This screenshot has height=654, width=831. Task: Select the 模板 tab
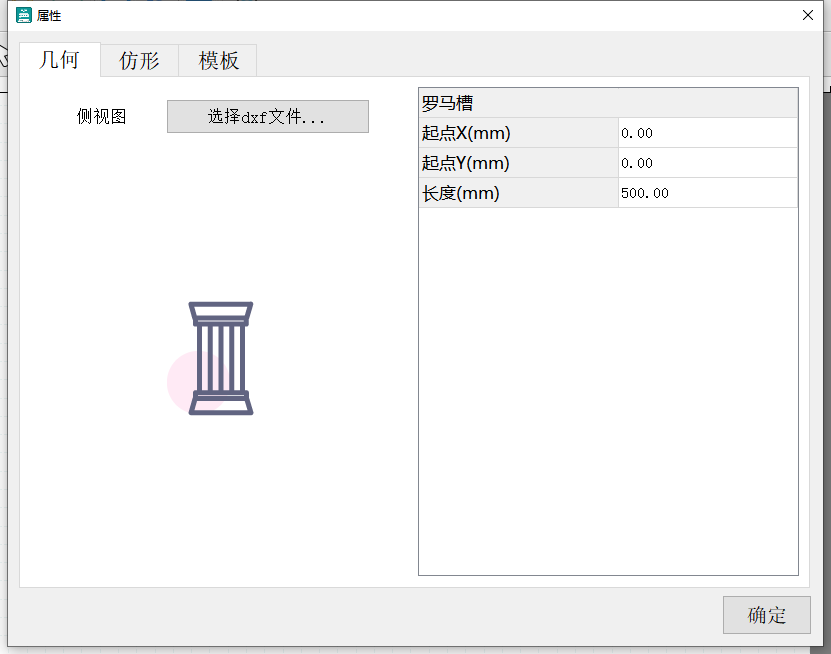pos(218,60)
